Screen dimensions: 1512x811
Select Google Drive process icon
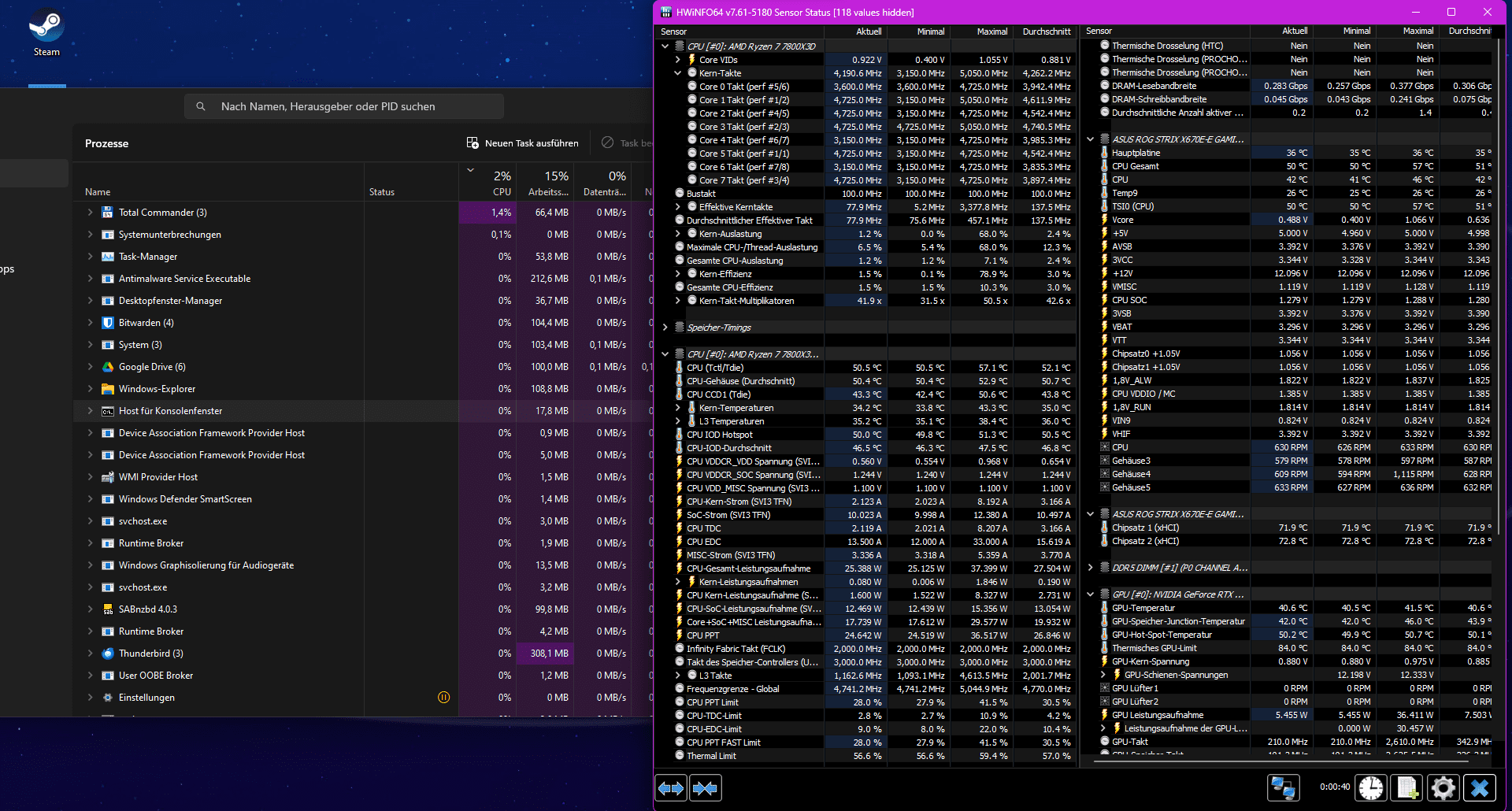(108, 367)
